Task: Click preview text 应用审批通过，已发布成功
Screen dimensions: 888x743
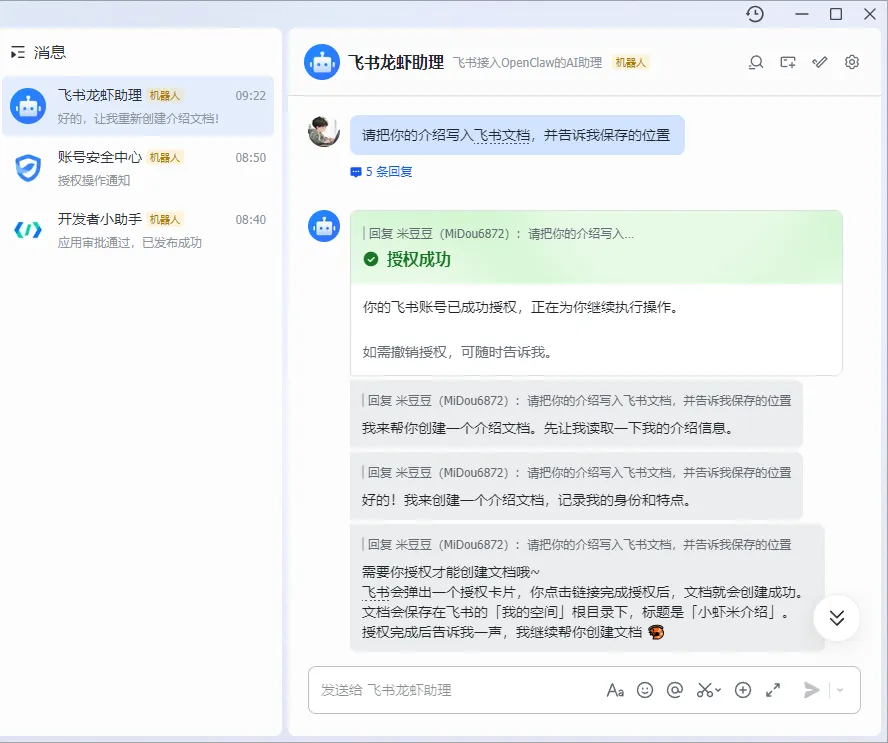Action: (130, 243)
